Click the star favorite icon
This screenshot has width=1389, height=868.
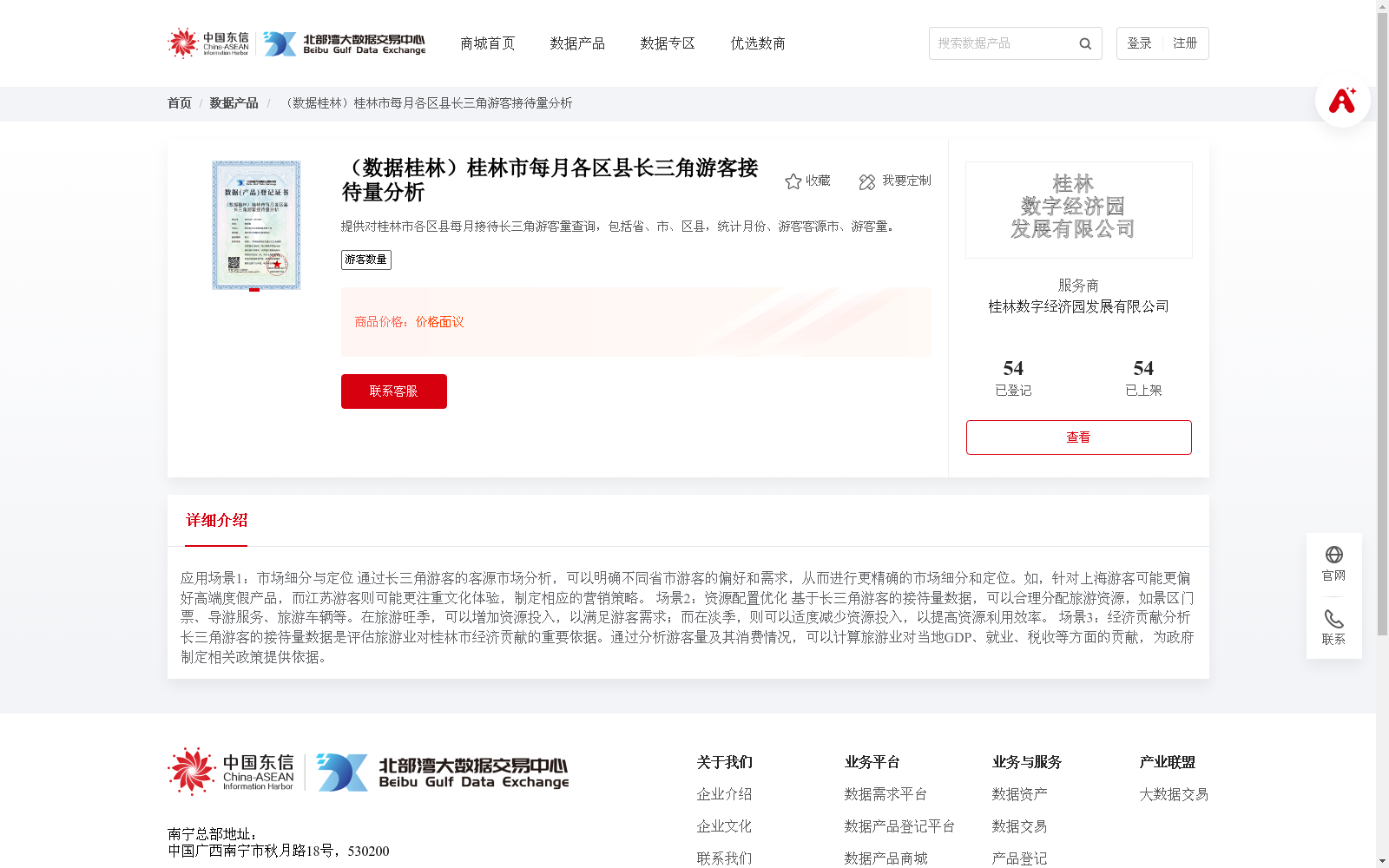tap(793, 181)
